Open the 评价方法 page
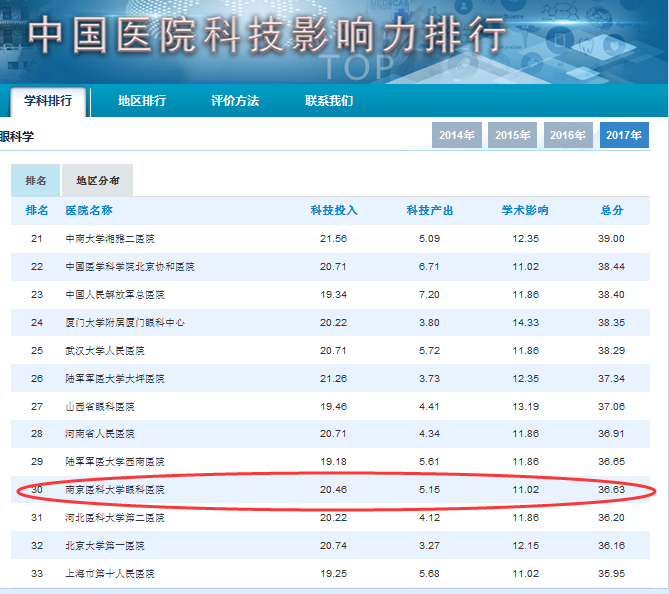The height and width of the screenshot is (594, 669). point(235,101)
